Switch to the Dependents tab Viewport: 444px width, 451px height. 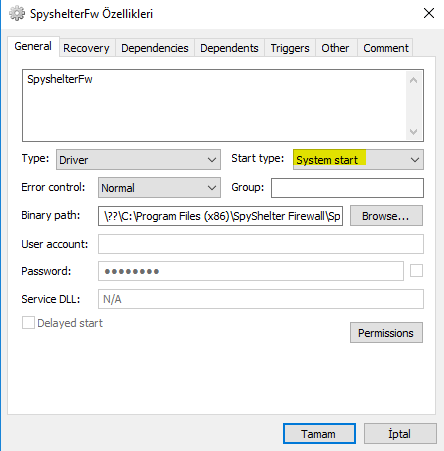pyautogui.click(x=229, y=48)
